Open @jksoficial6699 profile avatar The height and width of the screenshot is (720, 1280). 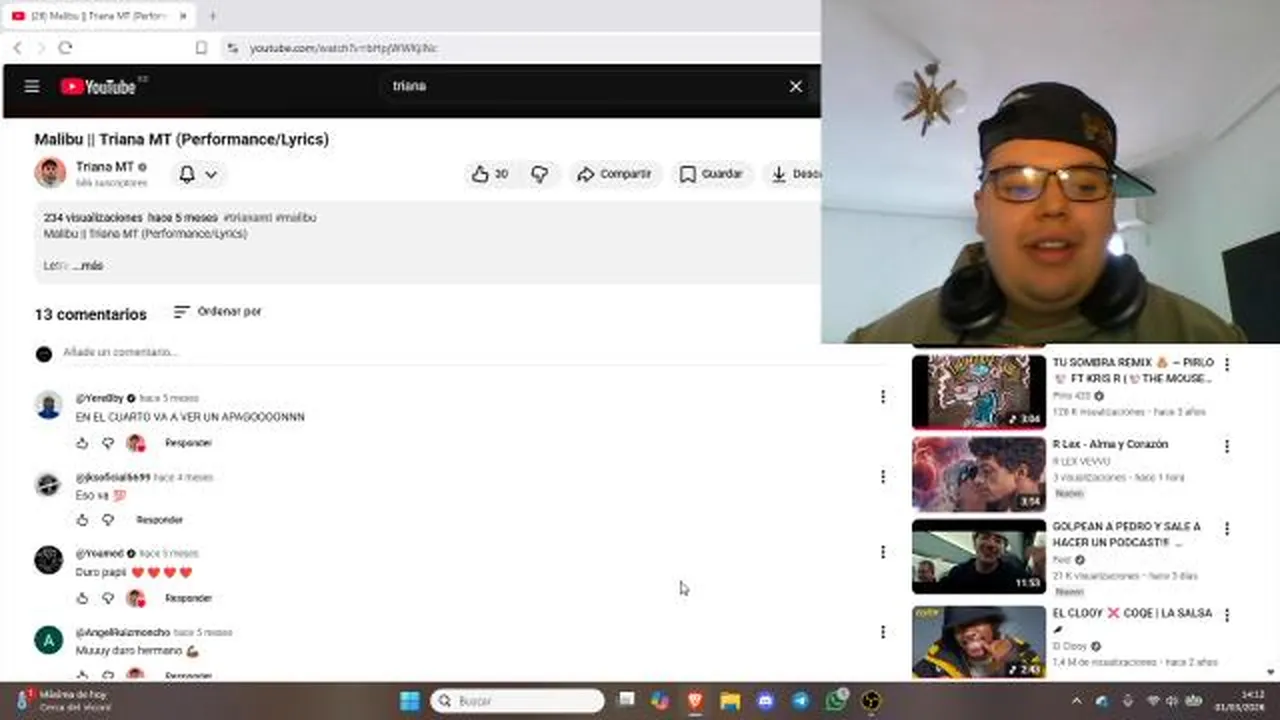(x=48, y=485)
